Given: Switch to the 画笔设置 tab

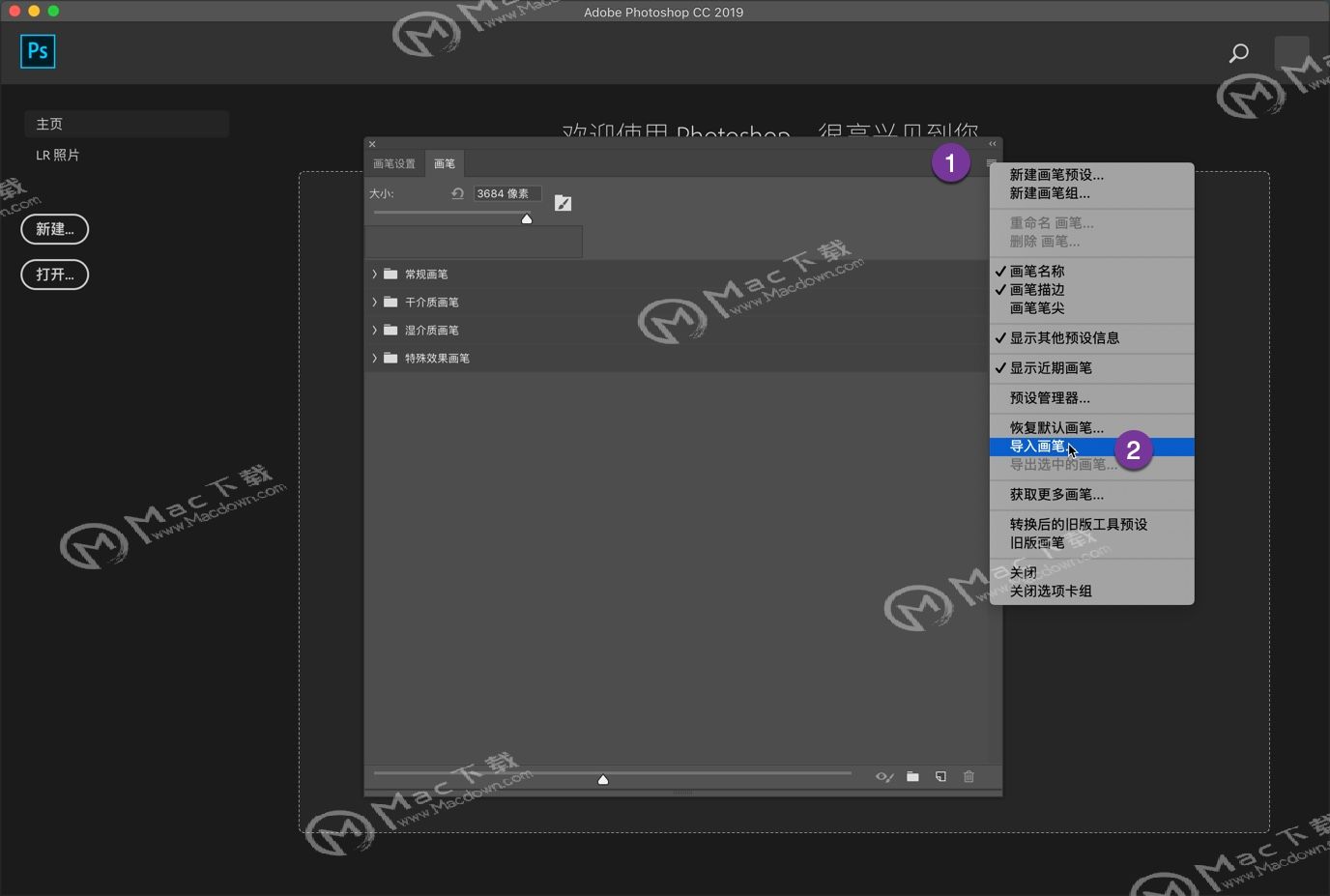Looking at the screenshot, I should pos(394,163).
